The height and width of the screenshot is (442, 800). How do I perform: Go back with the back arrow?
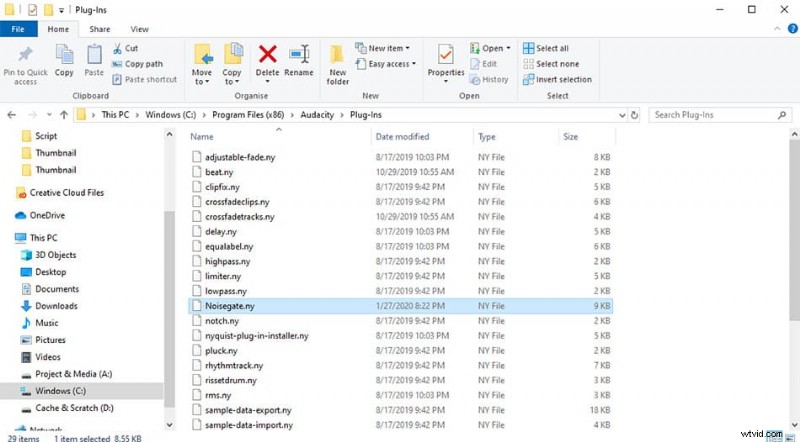tap(12, 115)
